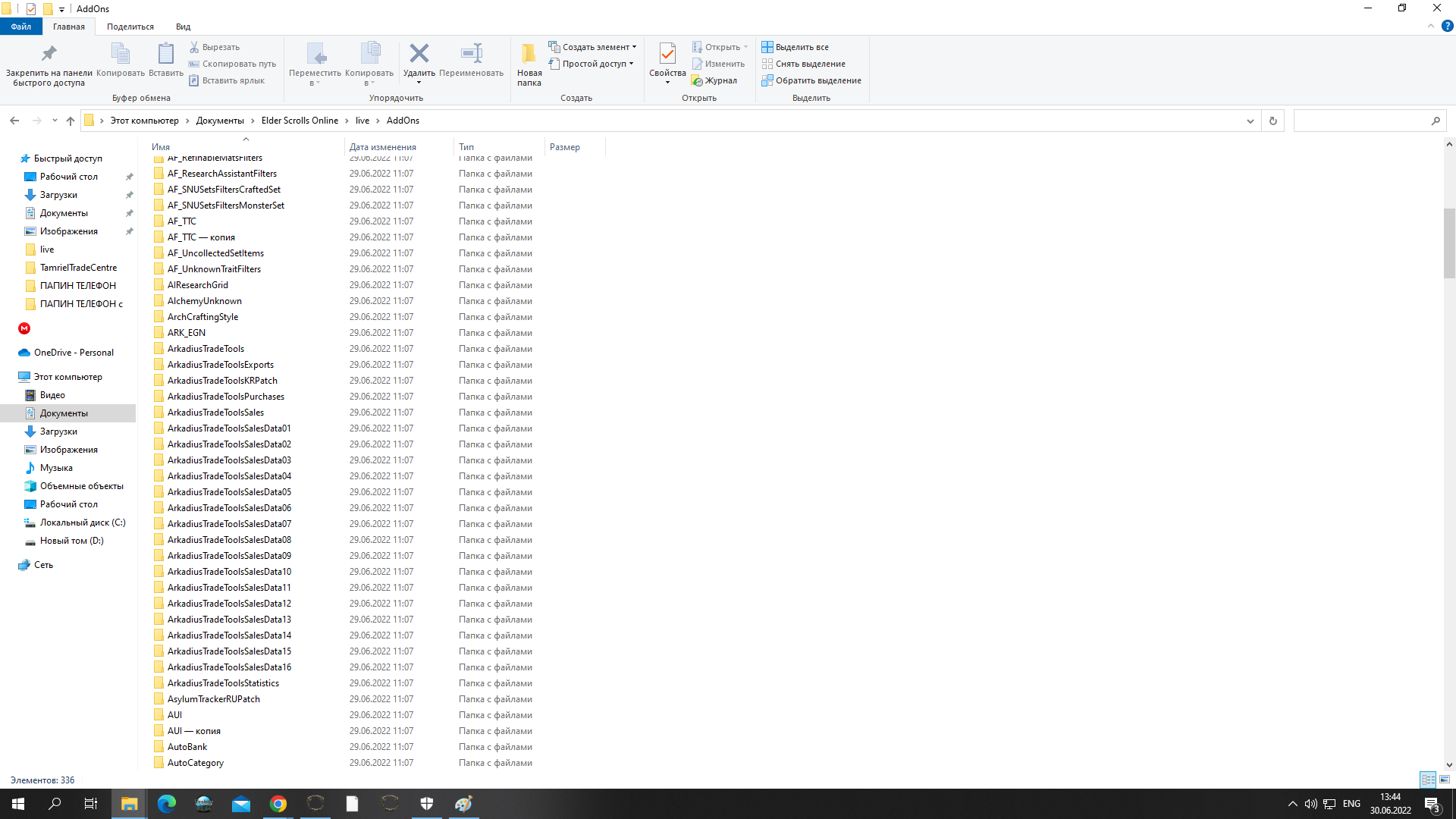Image resolution: width=1456 pixels, height=819 pixels.
Task: Open Microsoft Edge from taskbar
Action: coord(167,804)
